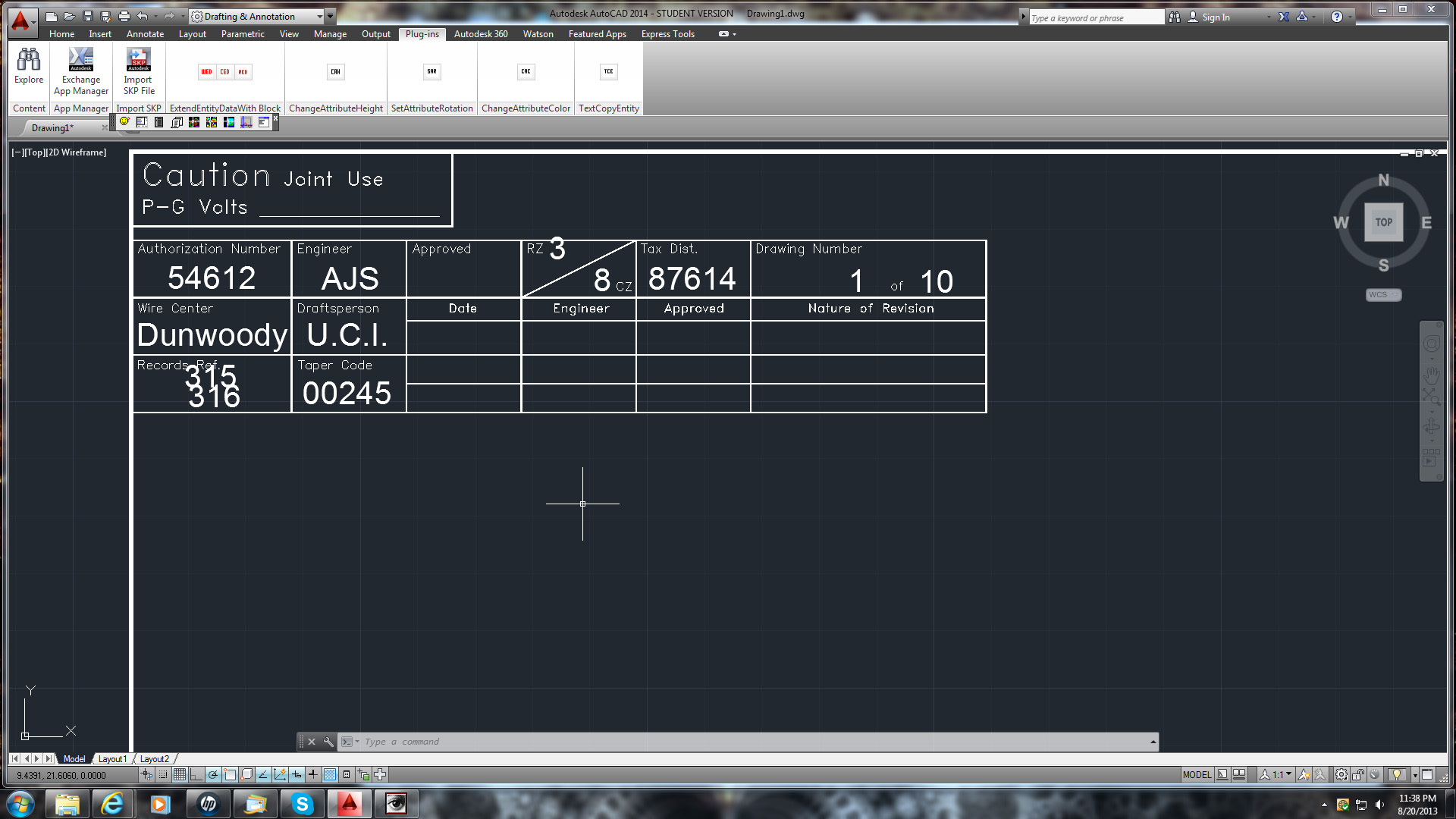
Task: Expand WCS dropdown under ViewCube
Action: point(1383,295)
